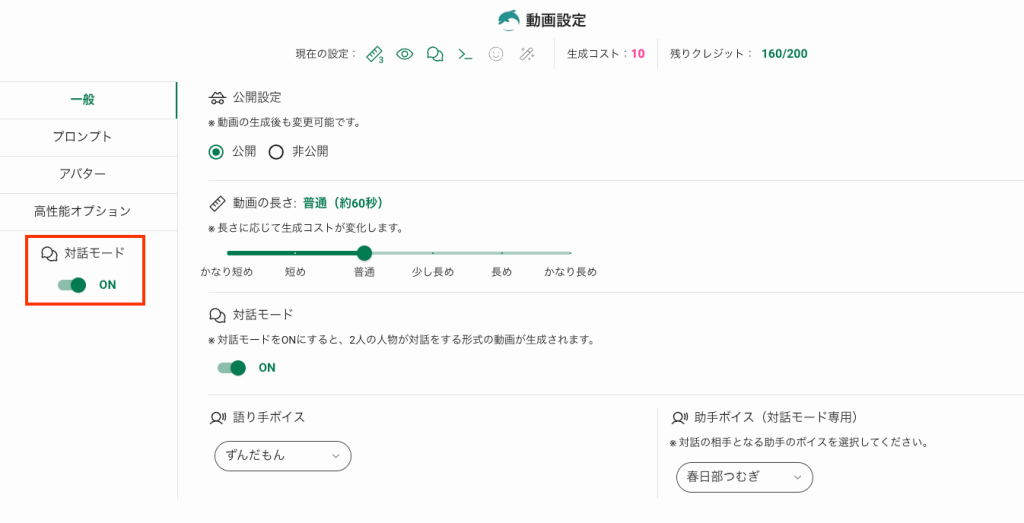Click the greyed smiley avatar icon

pos(496,54)
